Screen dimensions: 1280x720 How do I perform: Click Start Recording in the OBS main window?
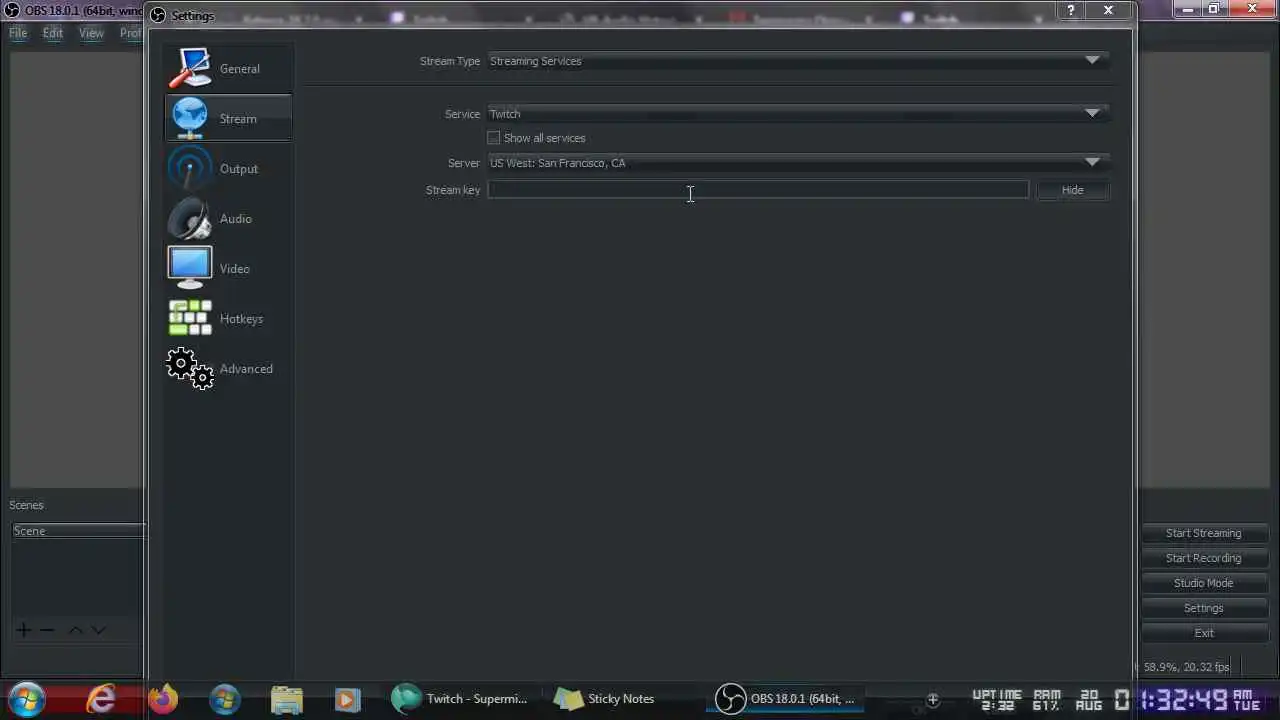click(1203, 558)
